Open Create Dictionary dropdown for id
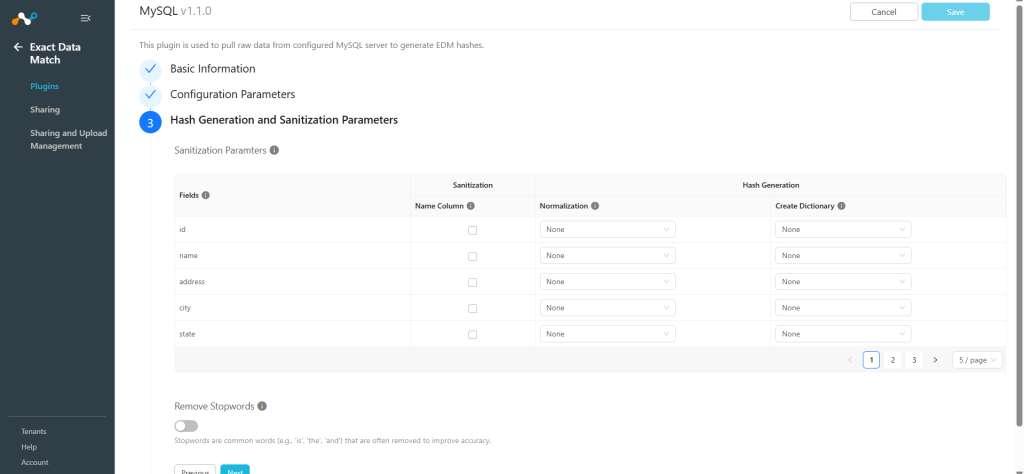 click(843, 229)
